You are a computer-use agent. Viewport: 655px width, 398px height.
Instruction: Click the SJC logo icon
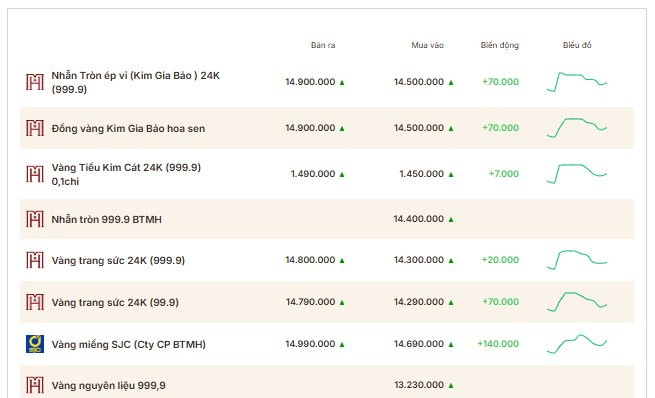tap(35, 344)
